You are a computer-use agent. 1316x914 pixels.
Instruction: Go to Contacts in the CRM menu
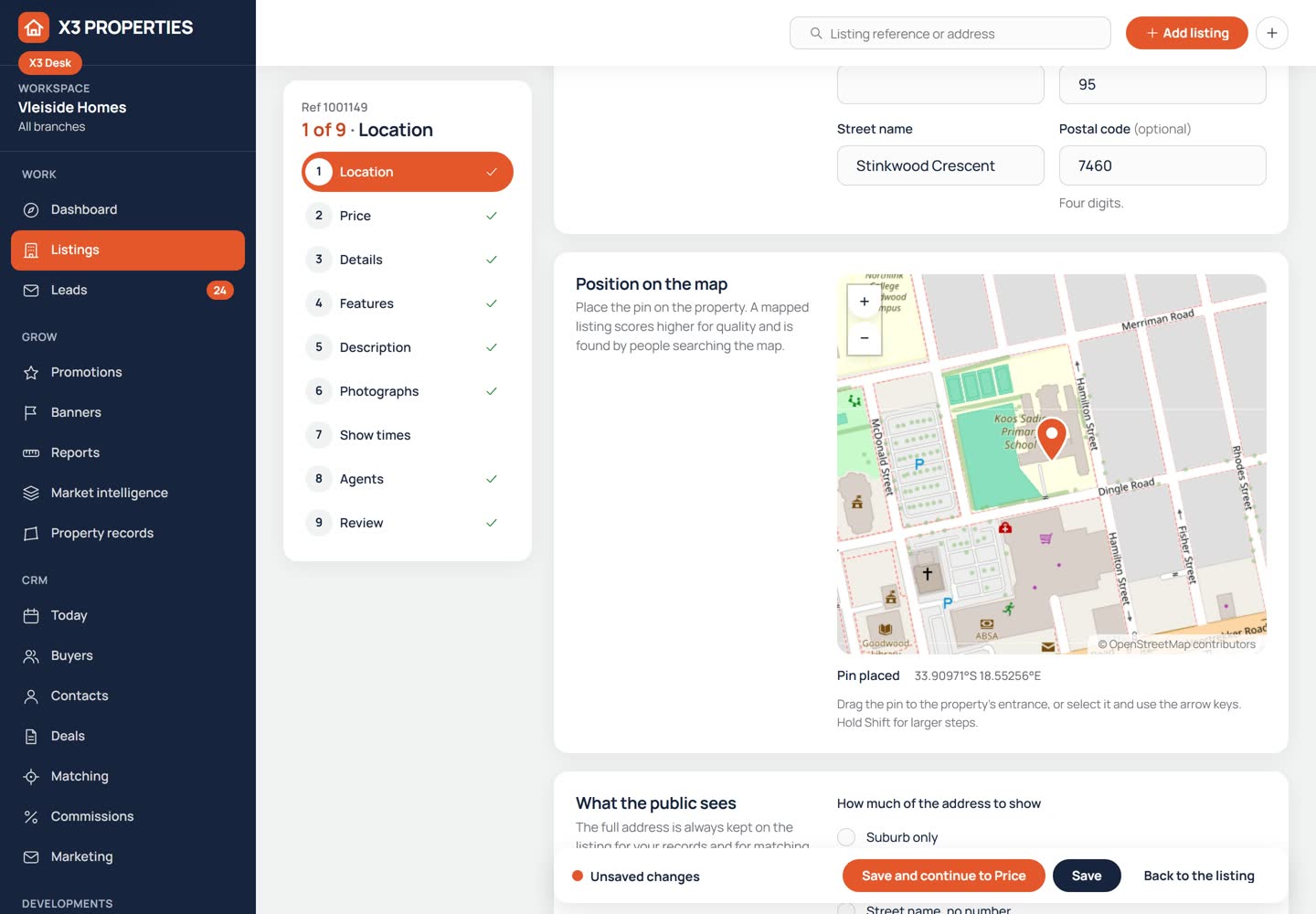coord(128,696)
